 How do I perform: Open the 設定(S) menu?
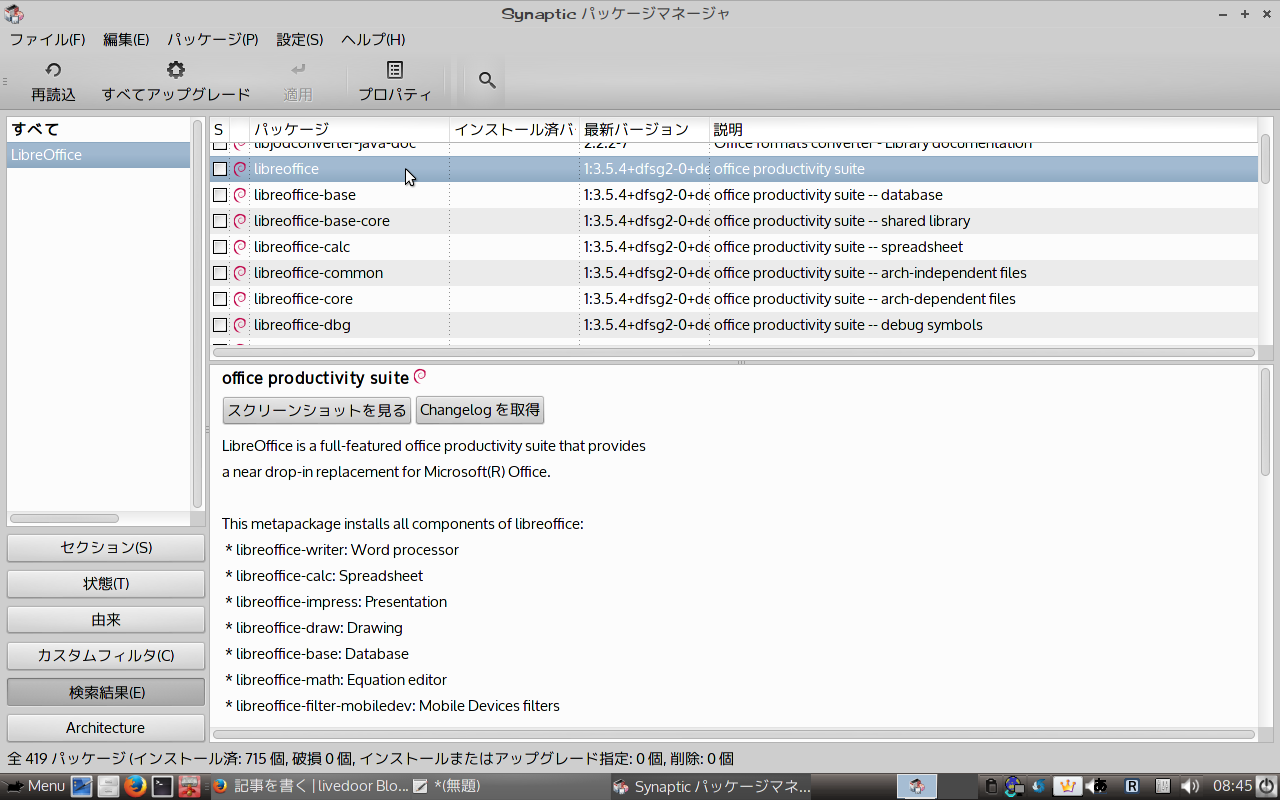[x=300, y=39]
